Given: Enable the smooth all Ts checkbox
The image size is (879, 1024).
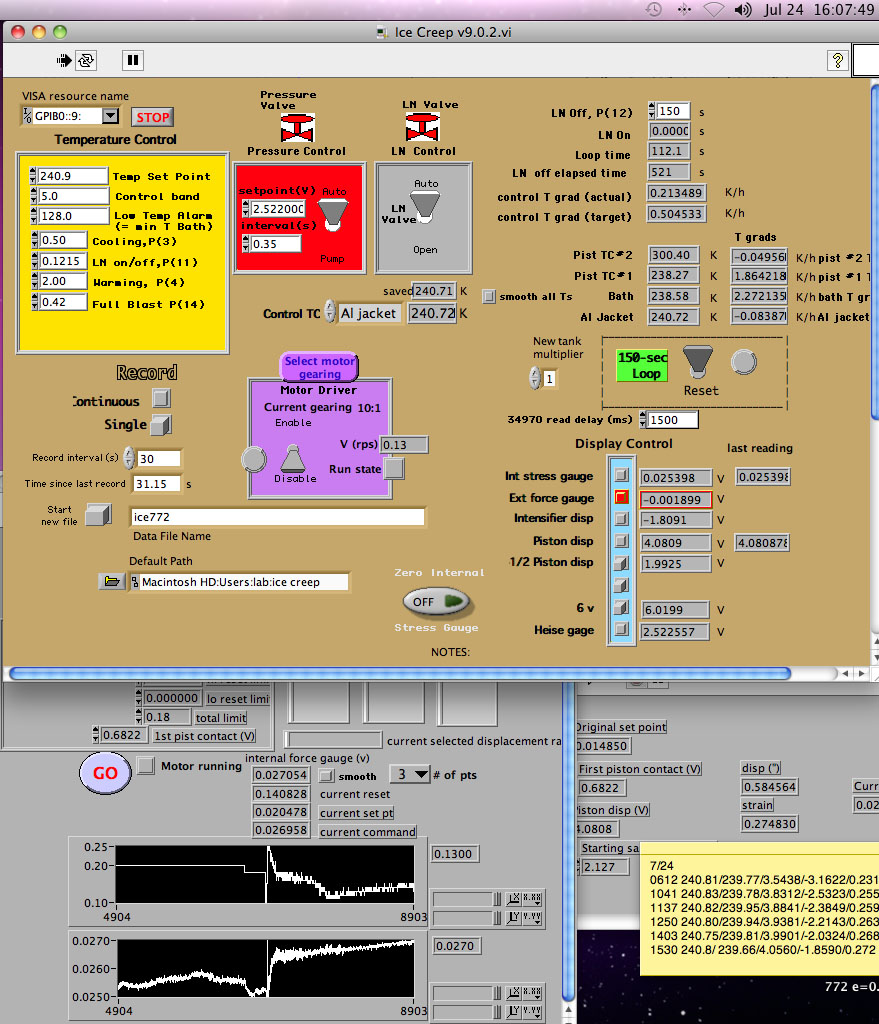Looking at the screenshot, I should pyautogui.click(x=489, y=296).
